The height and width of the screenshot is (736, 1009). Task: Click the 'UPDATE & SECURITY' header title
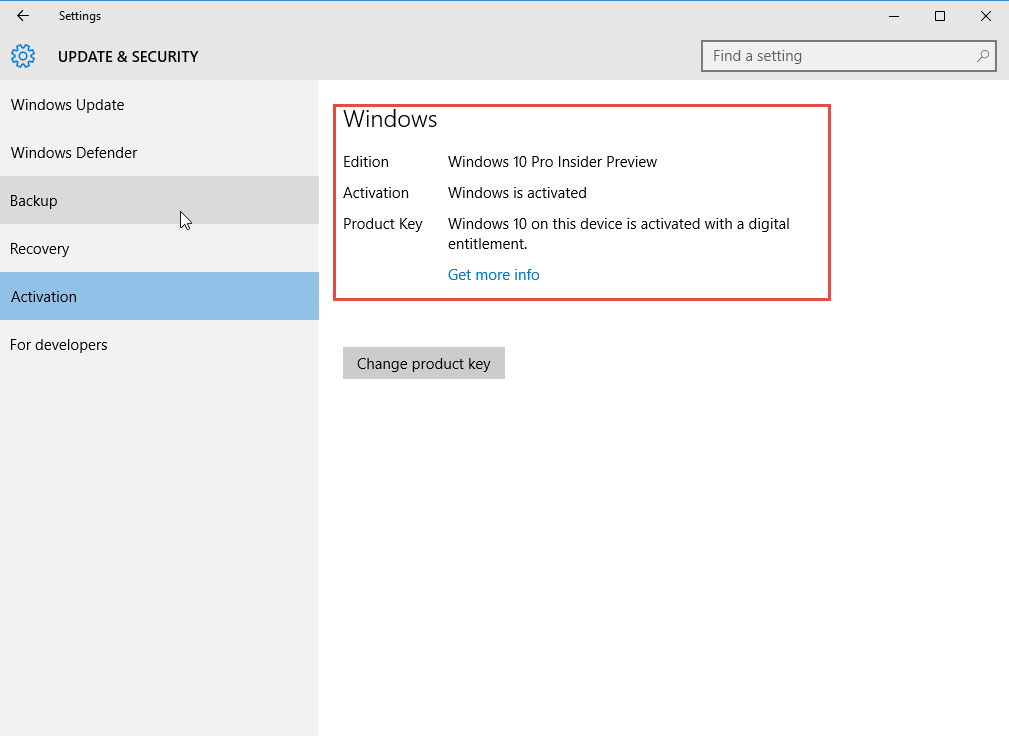click(128, 57)
